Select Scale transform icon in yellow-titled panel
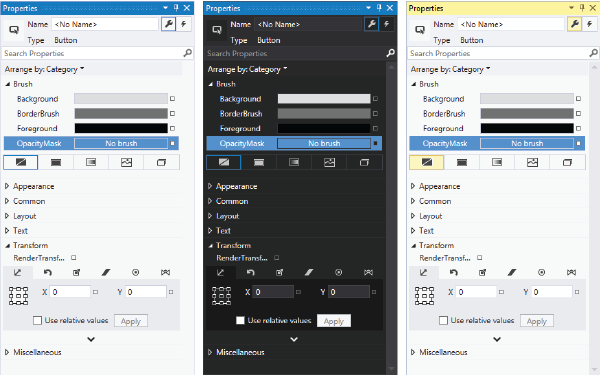600x375 pixels. (483, 272)
